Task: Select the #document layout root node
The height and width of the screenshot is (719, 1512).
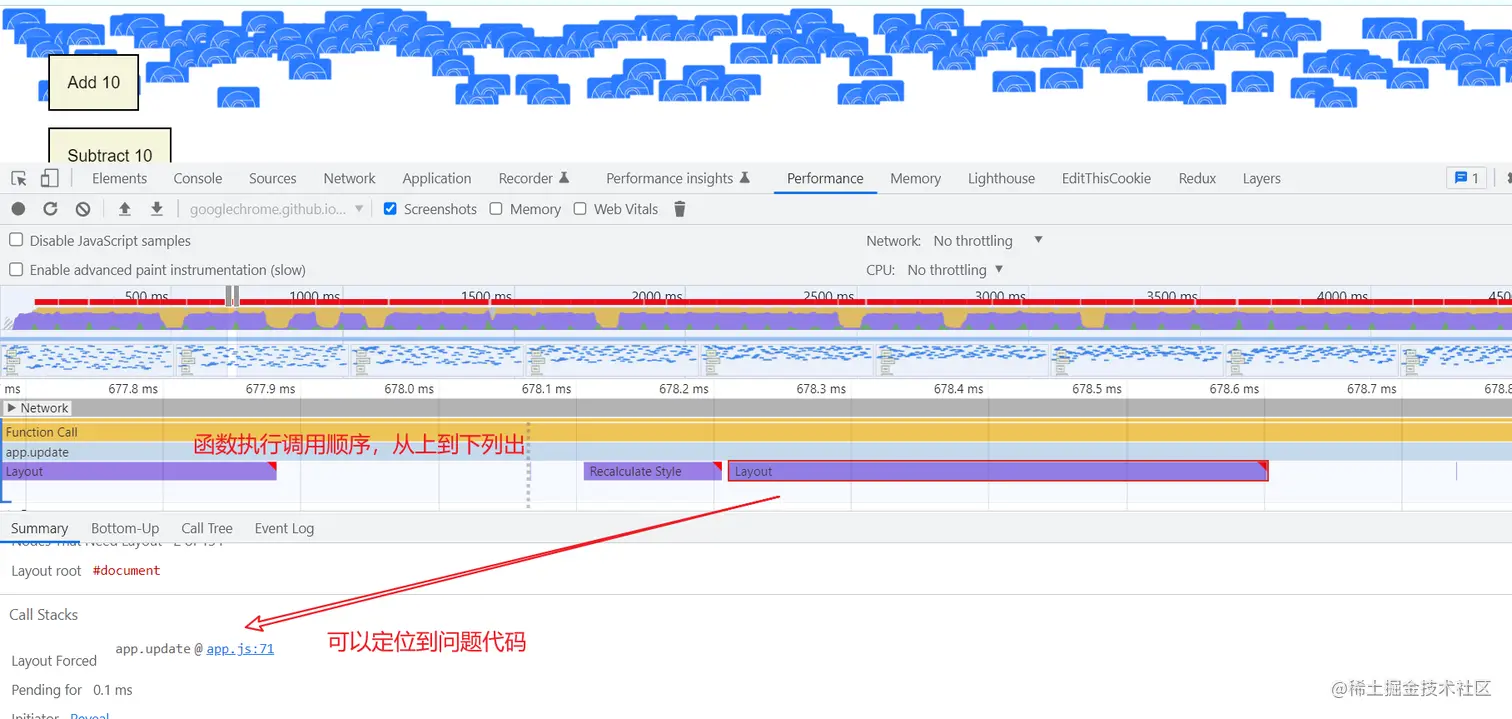Action: click(x=126, y=570)
